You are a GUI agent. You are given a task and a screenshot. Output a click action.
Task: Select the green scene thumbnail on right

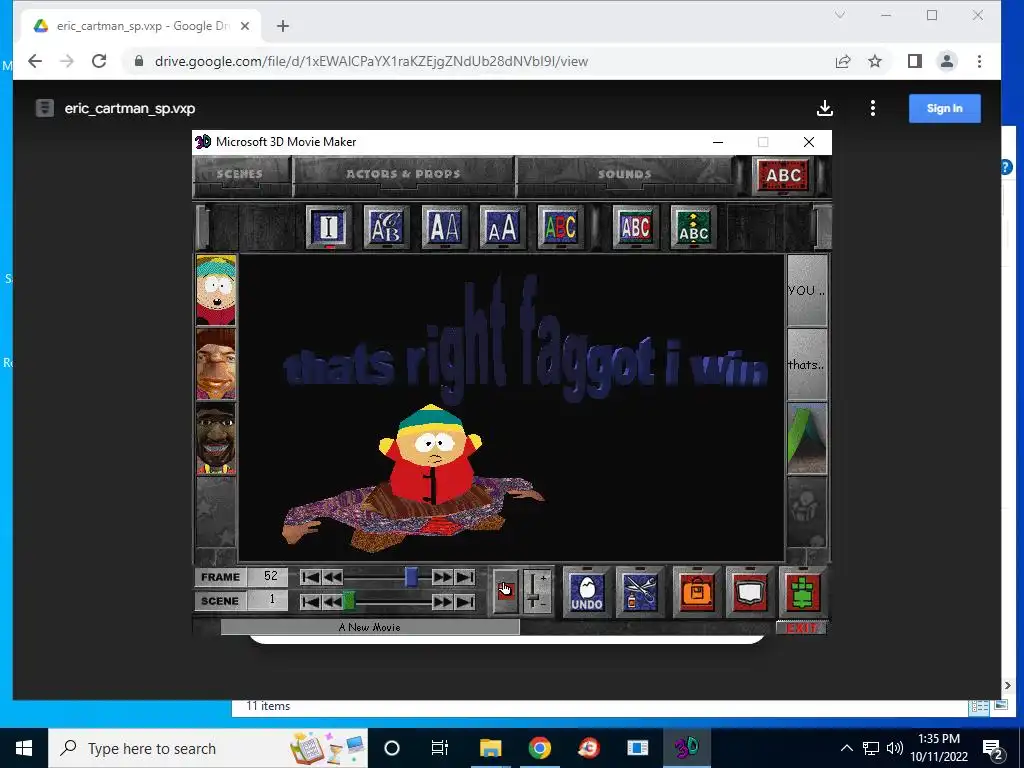tap(807, 438)
